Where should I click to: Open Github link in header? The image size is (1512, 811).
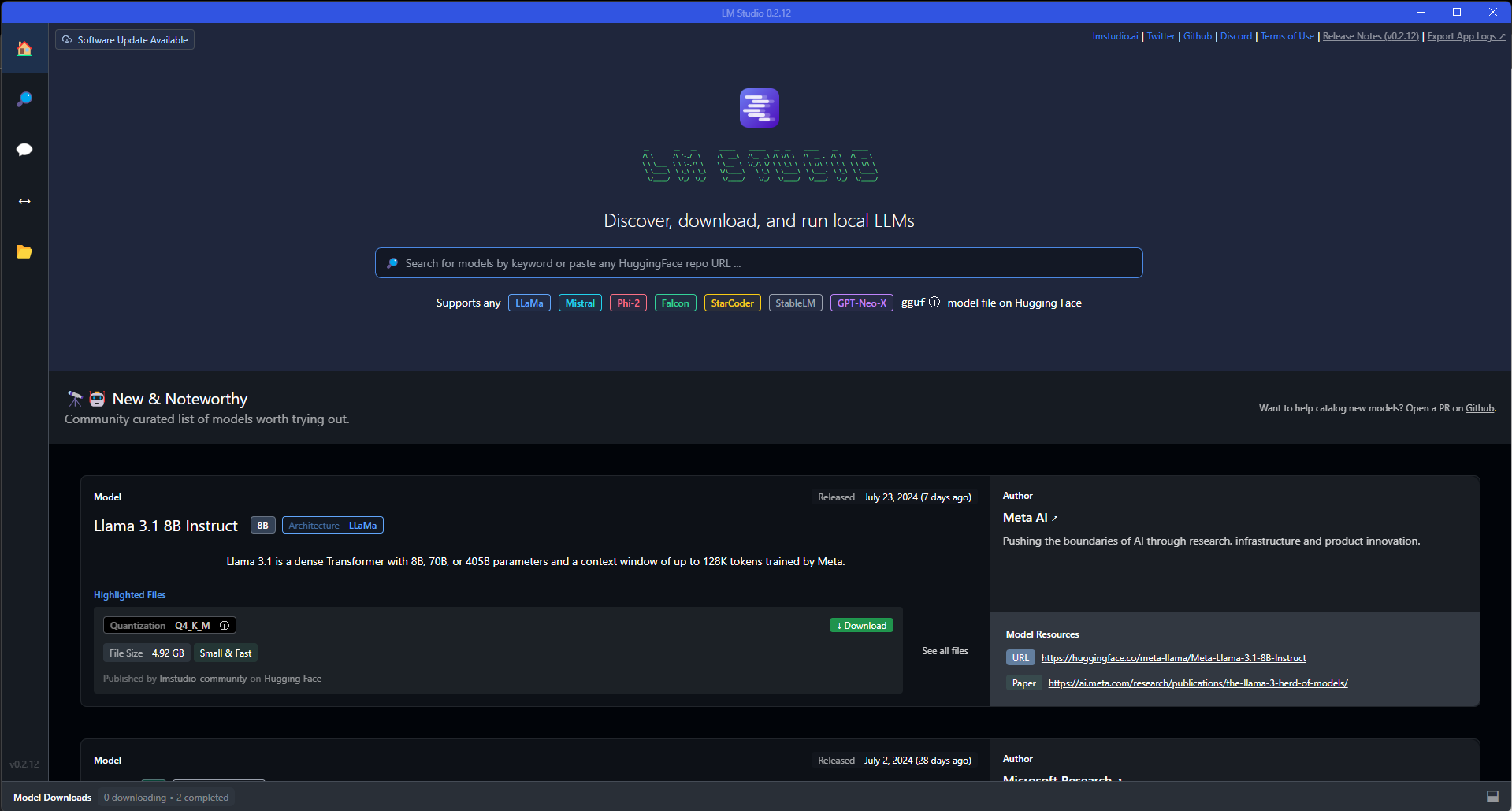(x=1198, y=36)
